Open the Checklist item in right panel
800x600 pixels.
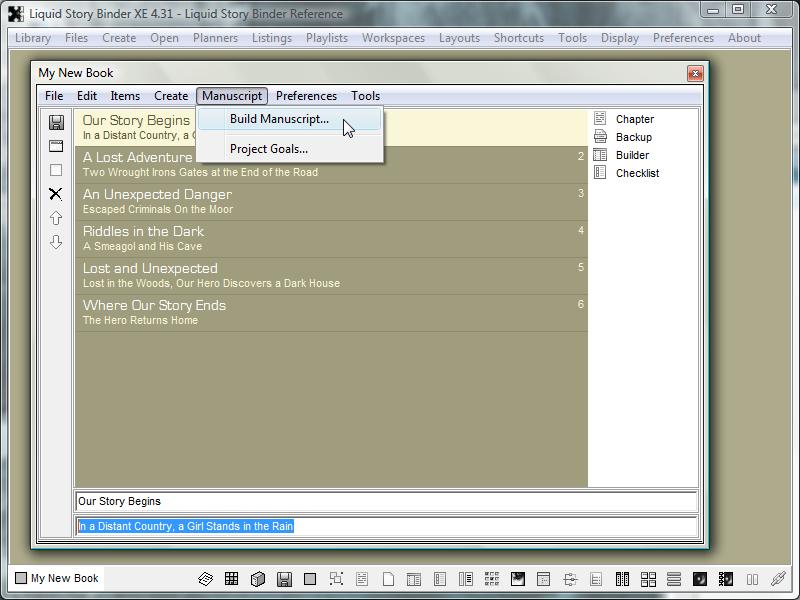pyautogui.click(x=637, y=173)
